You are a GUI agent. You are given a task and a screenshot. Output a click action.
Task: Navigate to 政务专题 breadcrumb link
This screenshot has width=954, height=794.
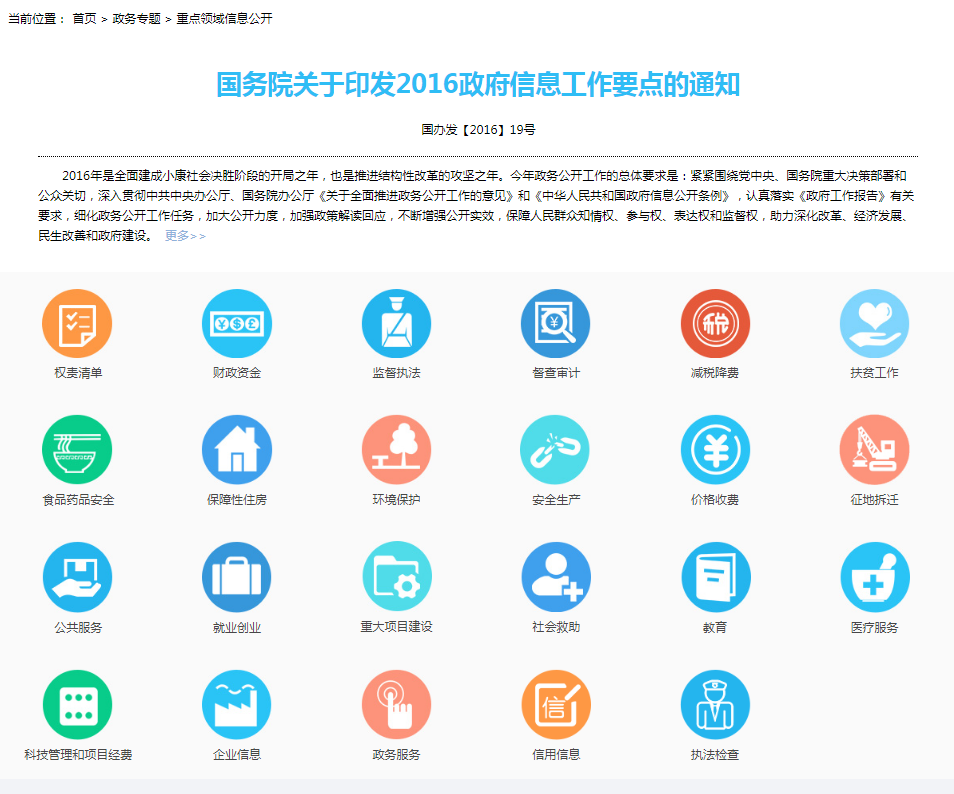(136, 19)
